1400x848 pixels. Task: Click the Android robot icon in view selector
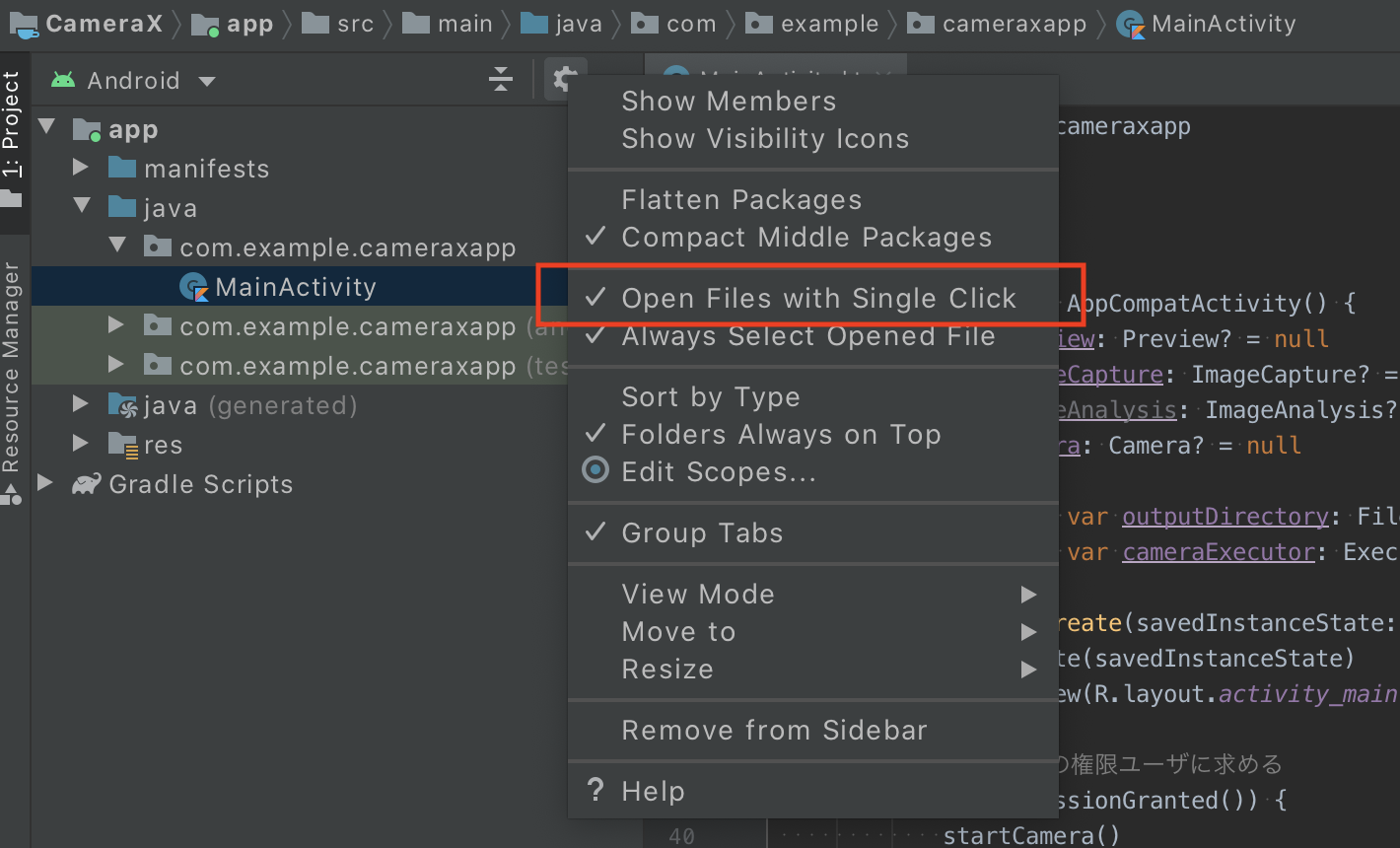(x=63, y=80)
